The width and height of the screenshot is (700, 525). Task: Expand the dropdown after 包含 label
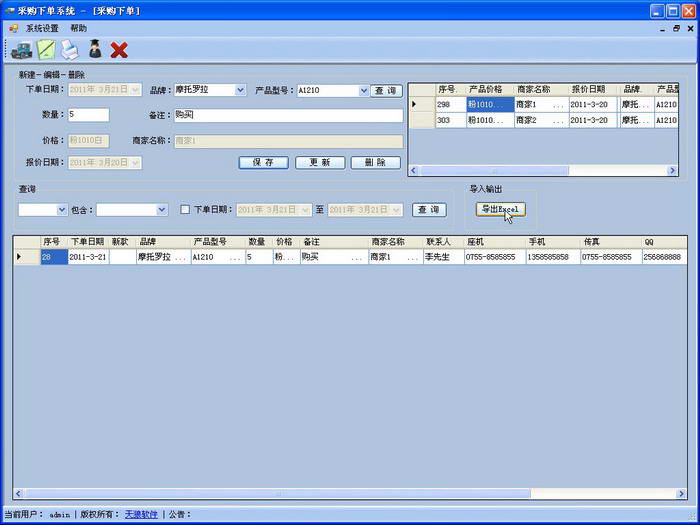[x=162, y=210]
